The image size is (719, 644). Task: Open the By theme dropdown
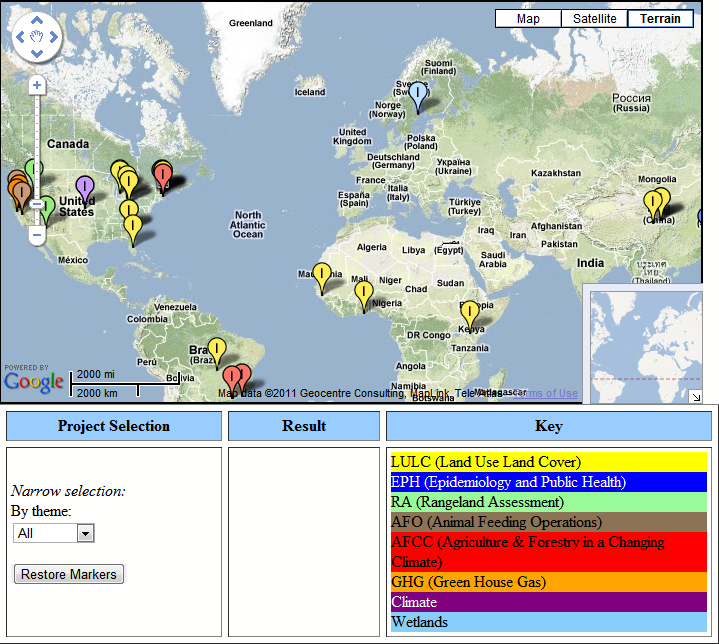[x=54, y=533]
